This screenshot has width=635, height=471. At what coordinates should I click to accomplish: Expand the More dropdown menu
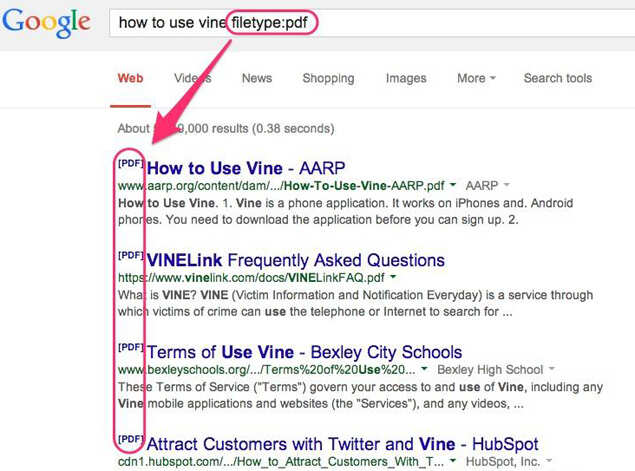point(477,78)
